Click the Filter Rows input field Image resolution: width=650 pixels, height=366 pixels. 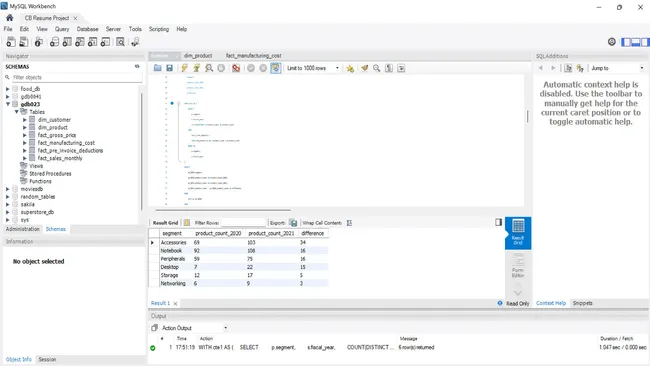(243, 223)
